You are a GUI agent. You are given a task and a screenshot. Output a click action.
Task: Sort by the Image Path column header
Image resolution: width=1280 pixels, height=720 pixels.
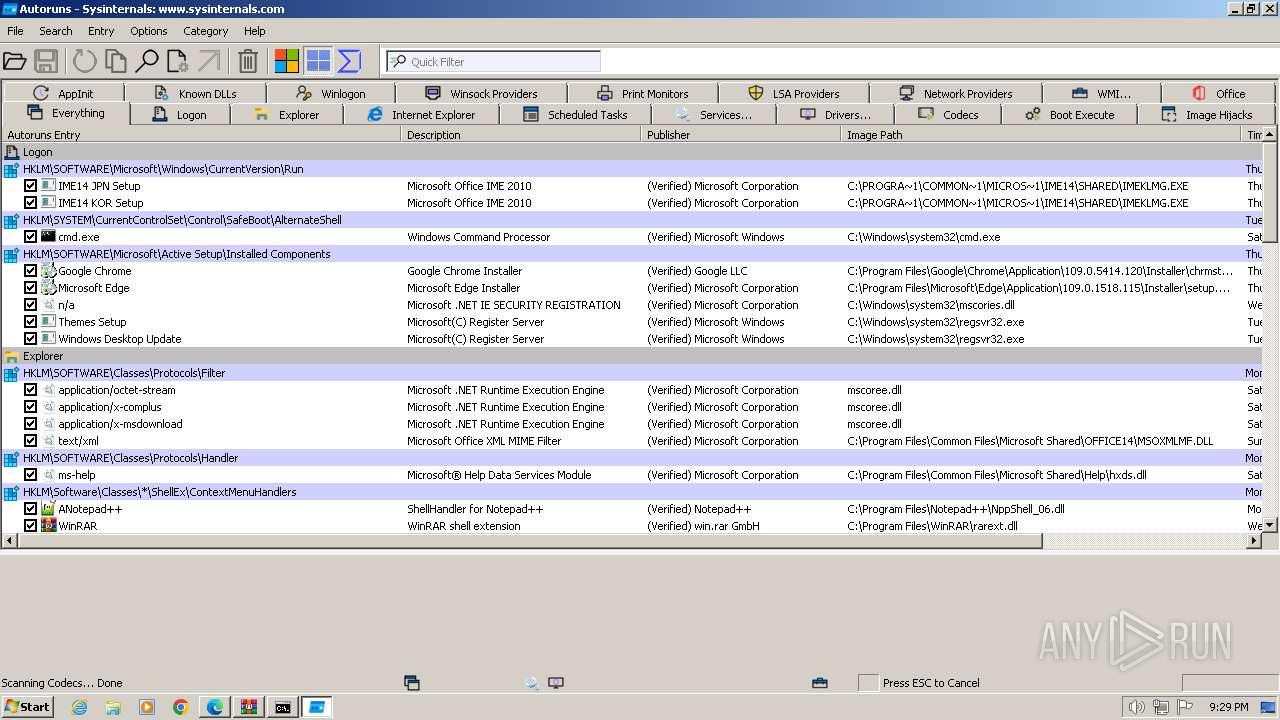(1041, 135)
